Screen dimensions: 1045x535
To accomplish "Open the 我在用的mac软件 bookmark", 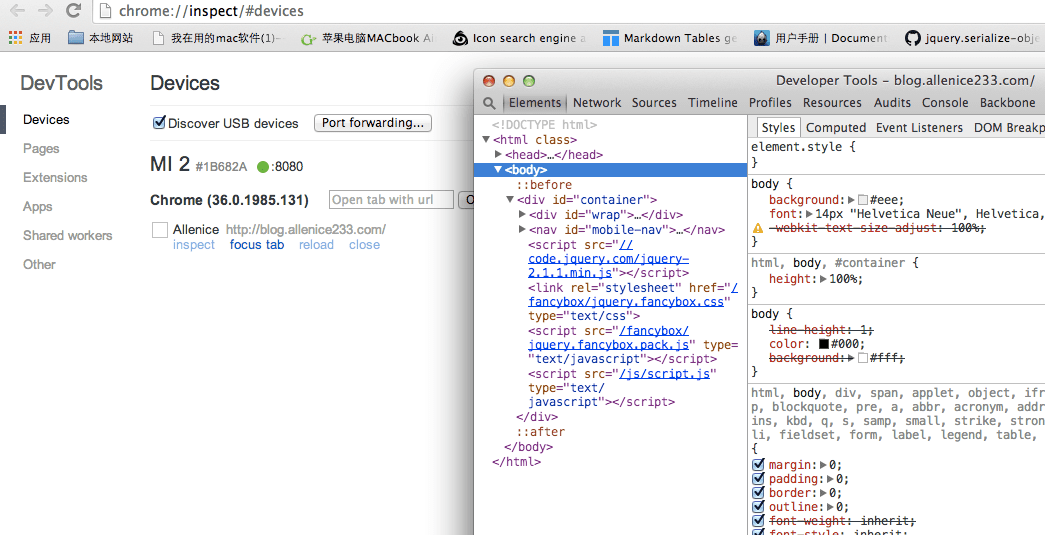I will [x=217, y=38].
